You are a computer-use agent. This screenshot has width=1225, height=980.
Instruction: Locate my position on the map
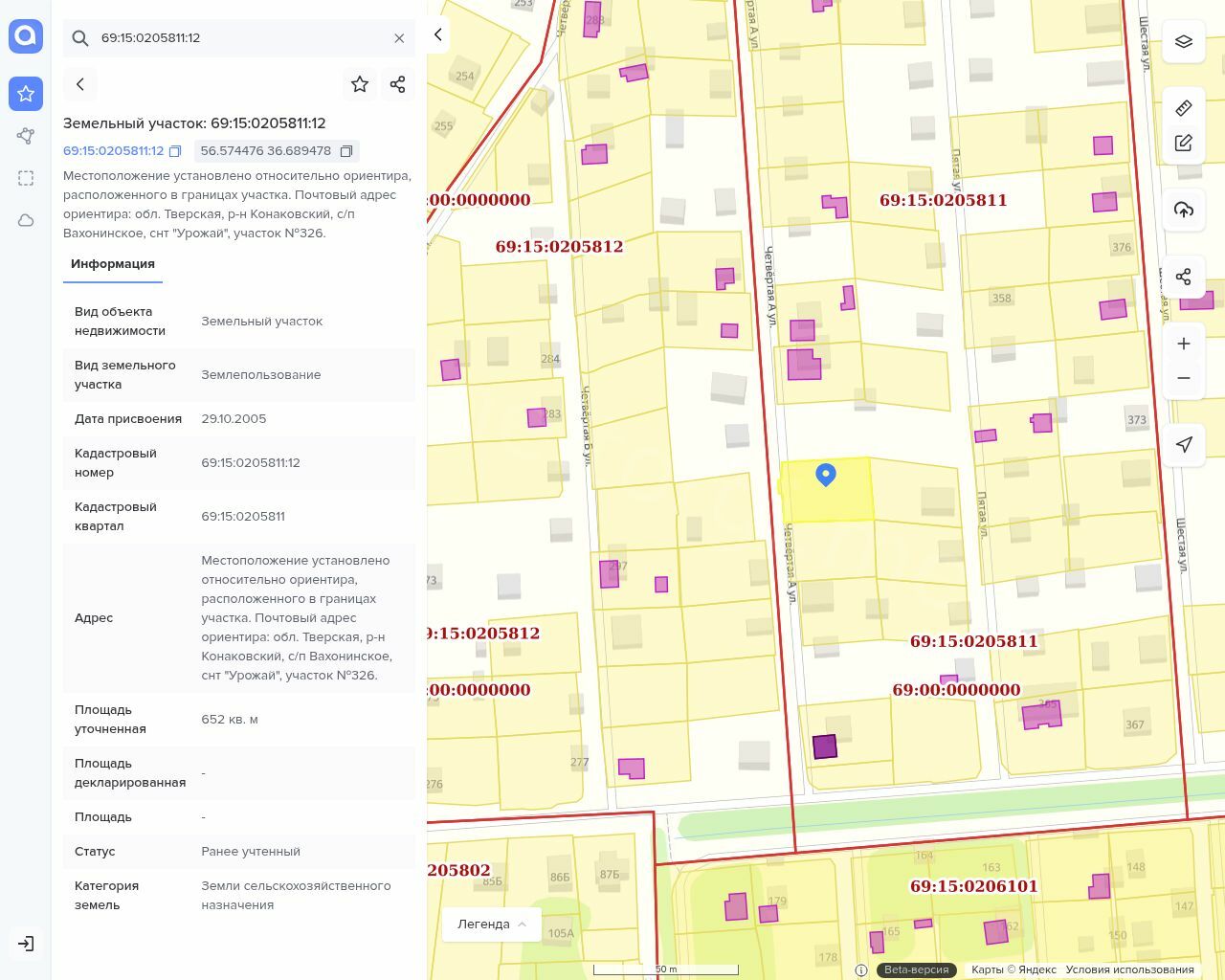(x=1184, y=445)
